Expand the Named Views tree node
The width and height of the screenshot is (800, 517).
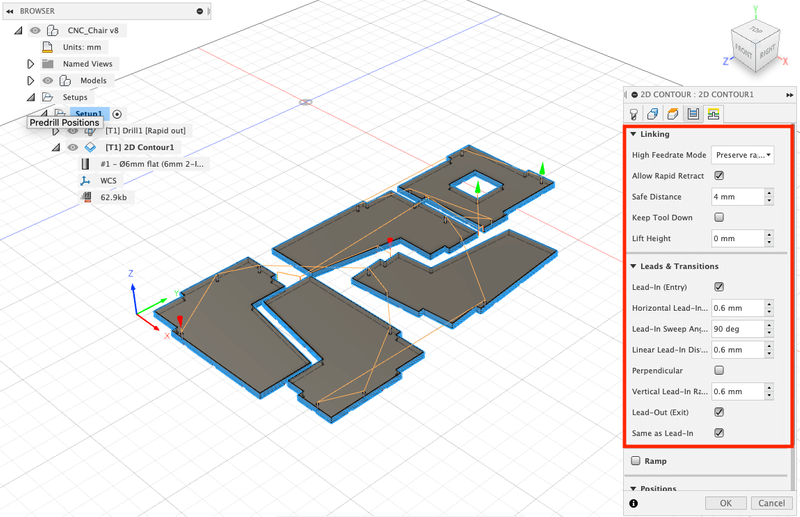[x=31, y=64]
